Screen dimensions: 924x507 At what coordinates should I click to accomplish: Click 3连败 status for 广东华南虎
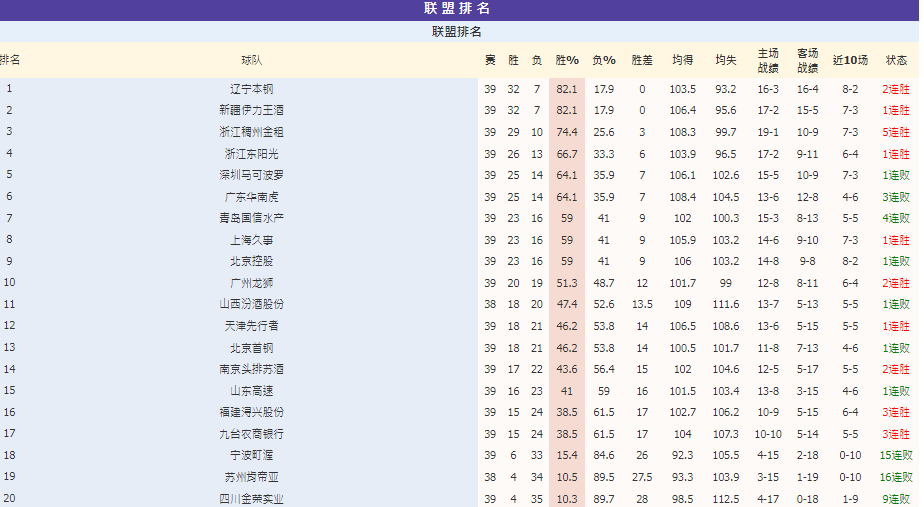896,197
